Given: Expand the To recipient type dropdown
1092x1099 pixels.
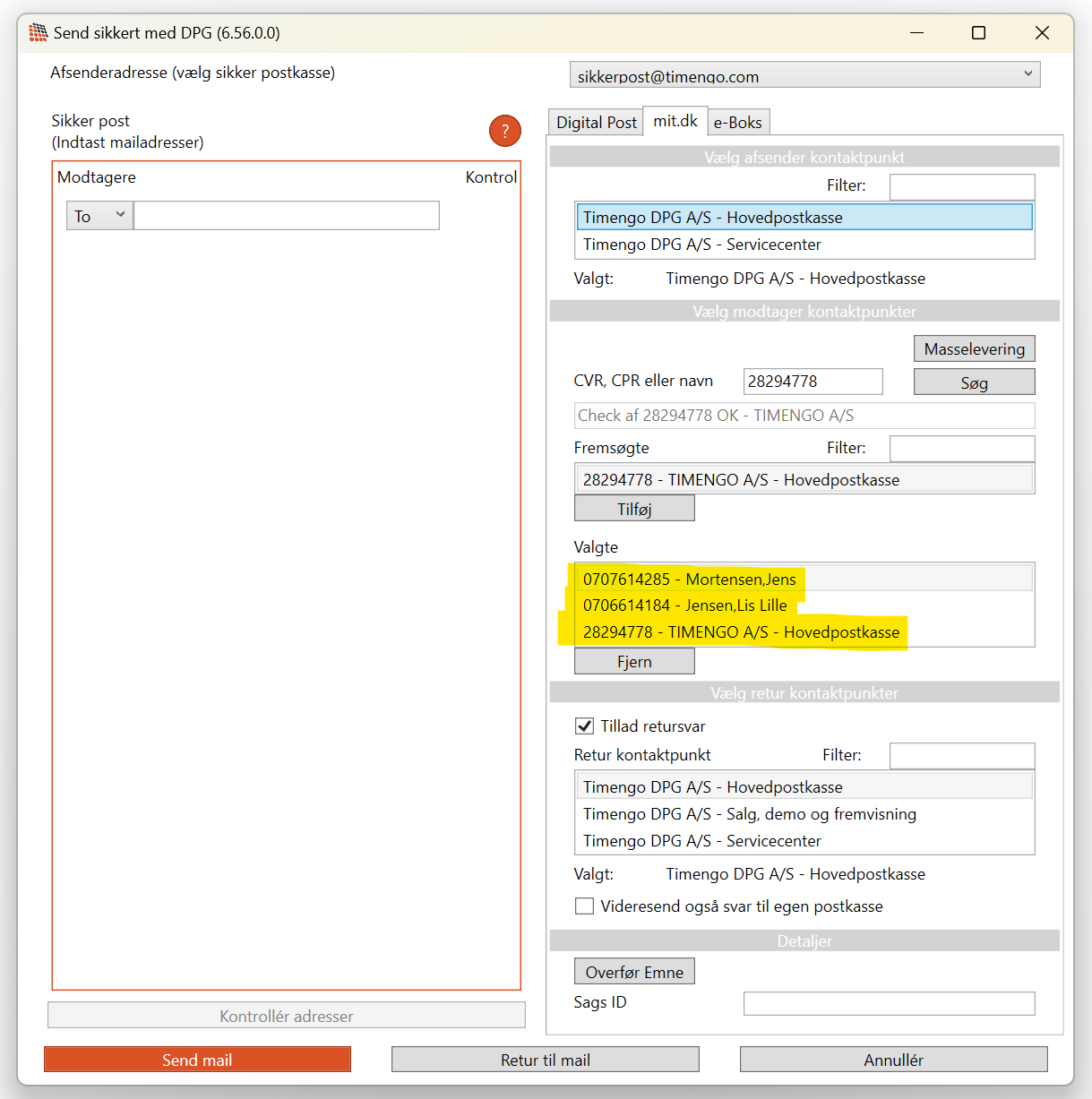Looking at the screenshot, I should click(x=99, y=216).
